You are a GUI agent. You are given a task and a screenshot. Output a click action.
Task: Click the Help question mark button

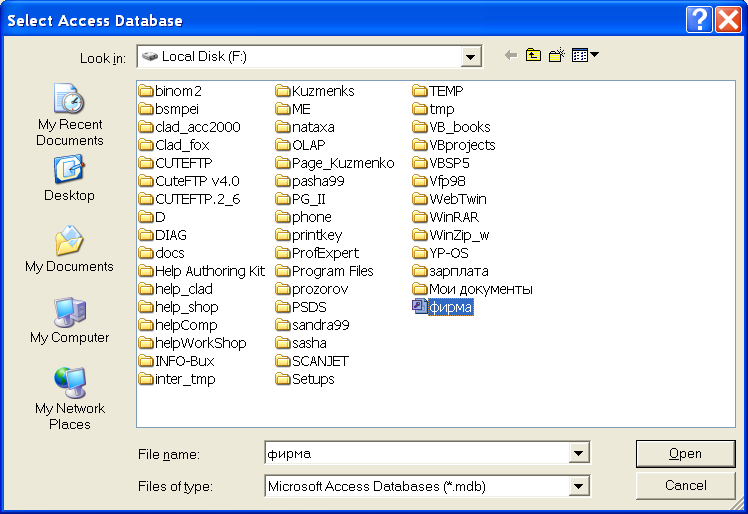699,20
